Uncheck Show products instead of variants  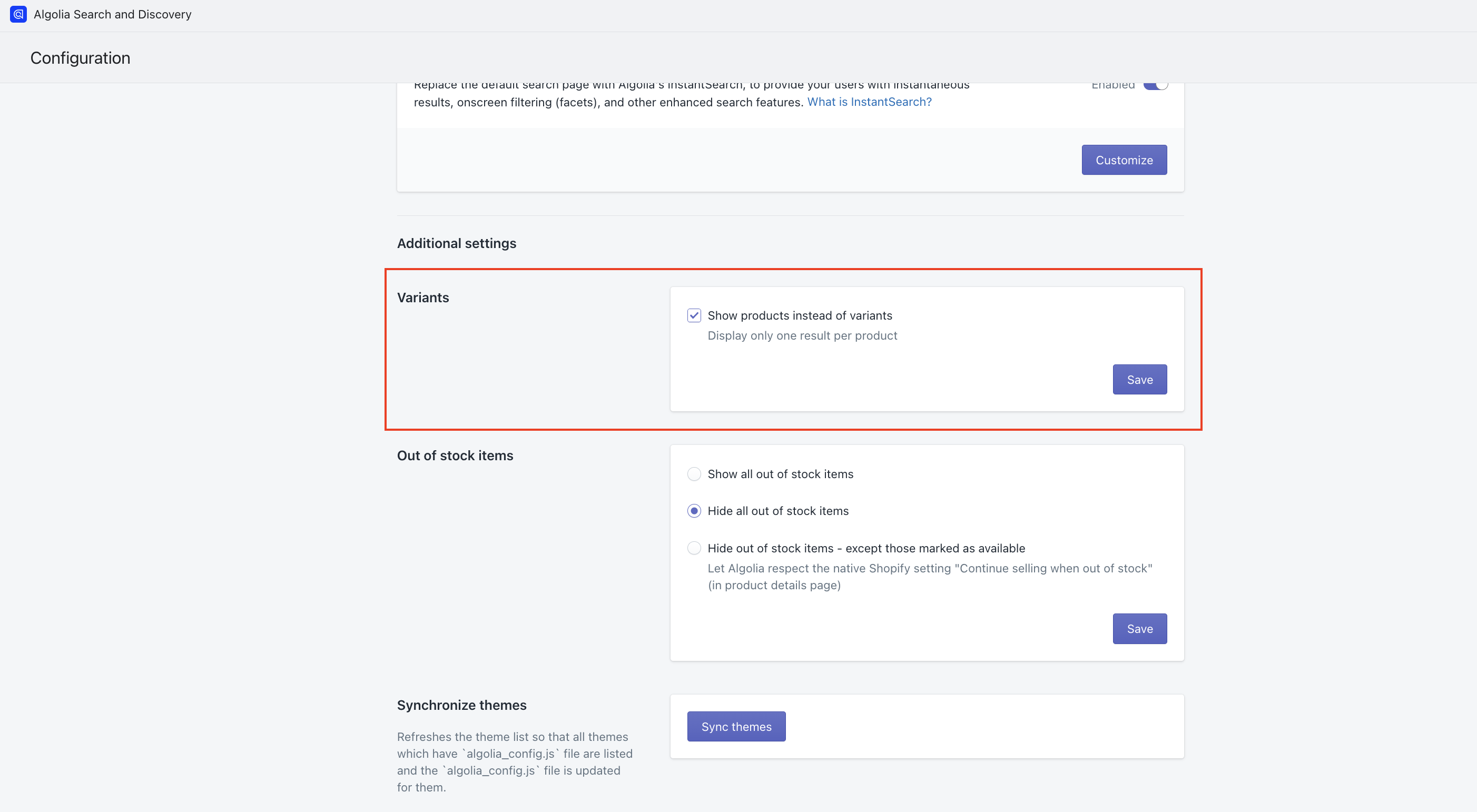694,316
